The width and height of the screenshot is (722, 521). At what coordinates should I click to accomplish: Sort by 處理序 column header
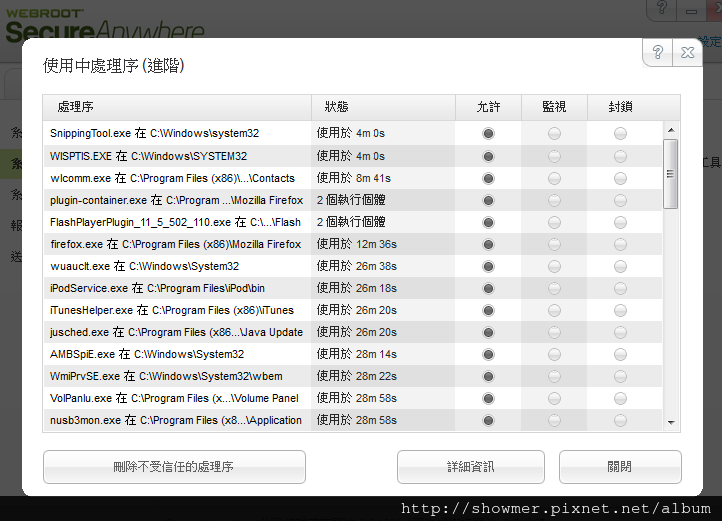tap(177, 107)
